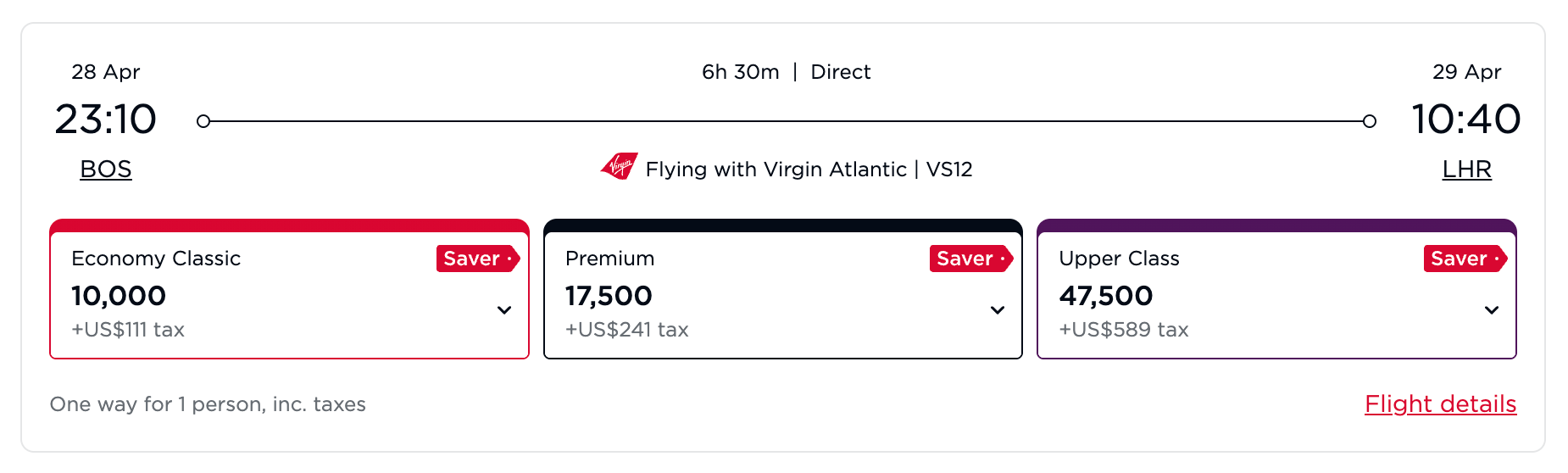Click the 10:40 arrival time
Screen dimensions: 1568x473
pos(1465,119)
